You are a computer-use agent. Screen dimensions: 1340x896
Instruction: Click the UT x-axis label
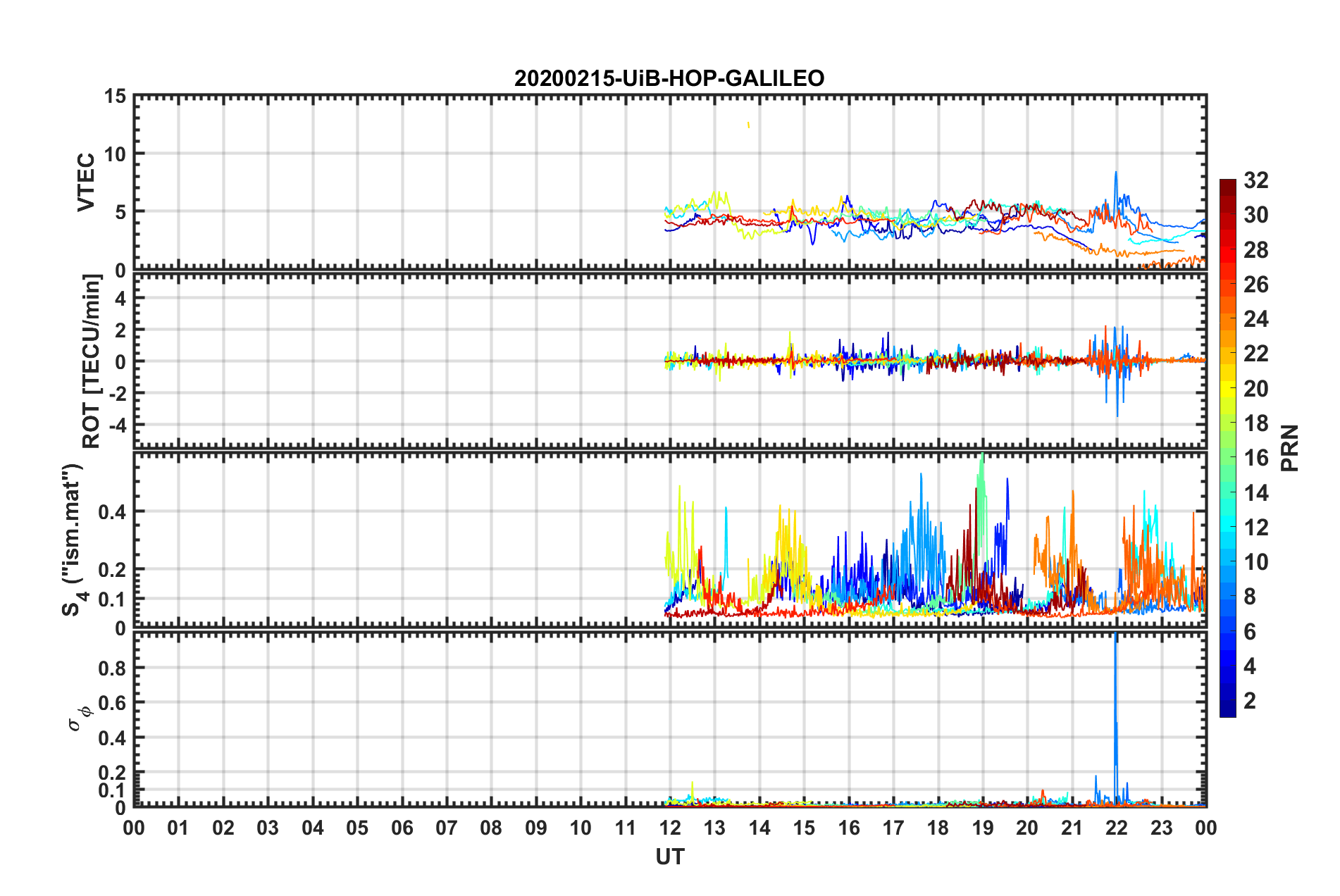pos(670,857)
